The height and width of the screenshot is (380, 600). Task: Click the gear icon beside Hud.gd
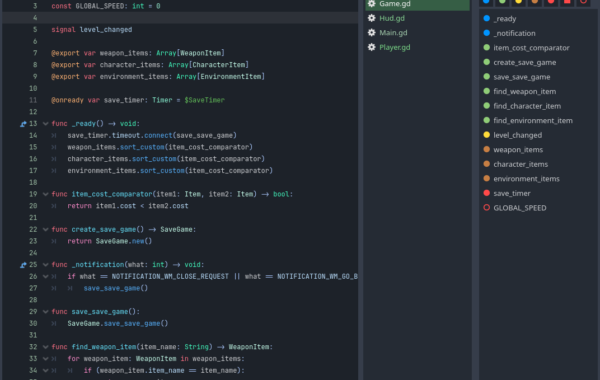[x=371, y=18]
